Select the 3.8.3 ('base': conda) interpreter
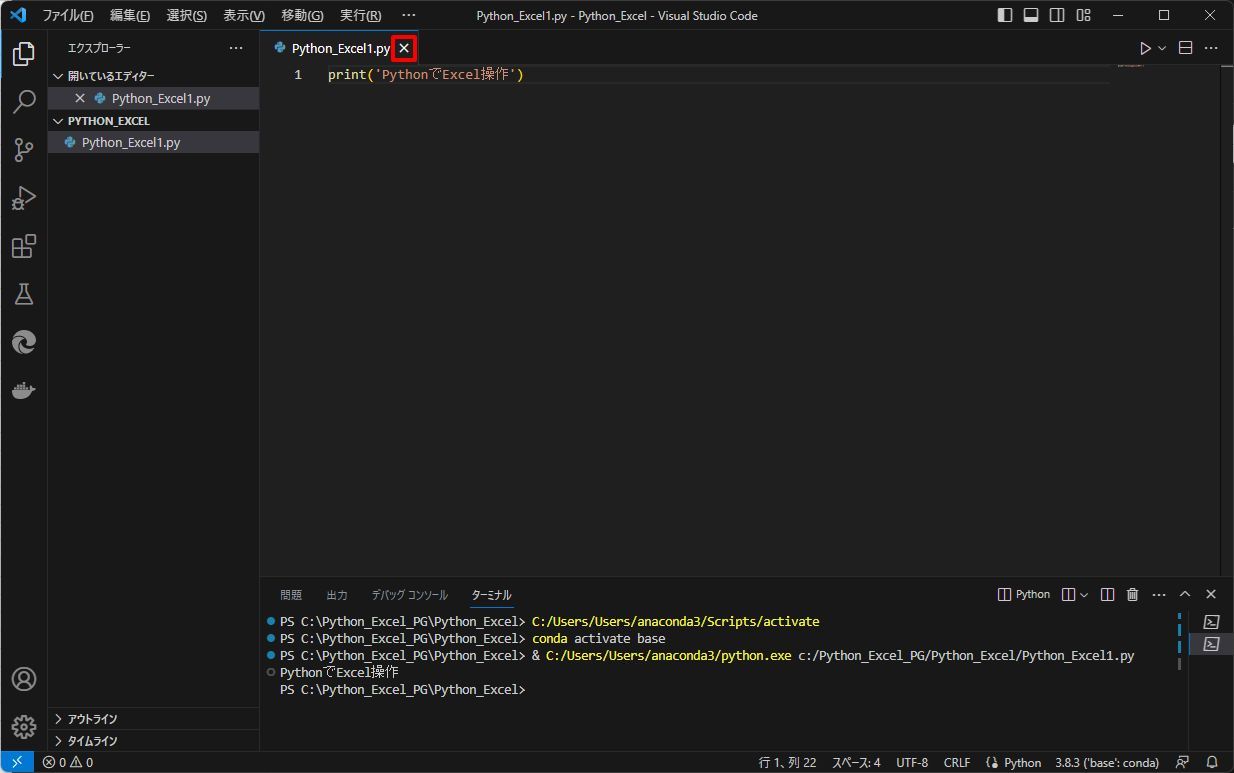This screenshot has width=1234, height=773. tap(1107, 762)
